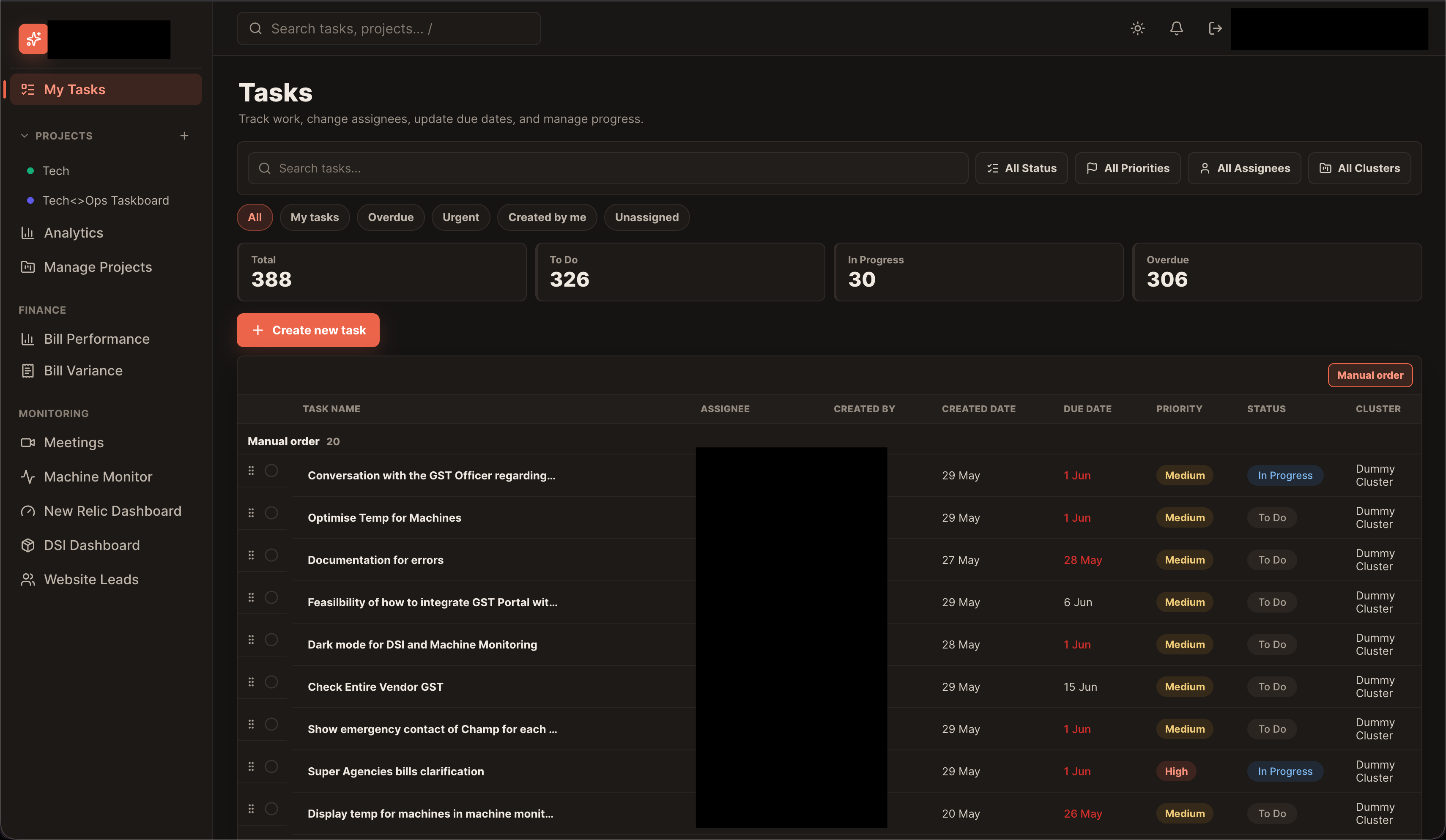Viewport: 1446px width, 840px height.
Task: Open the notifications bell
Action: coord(1176,28)
